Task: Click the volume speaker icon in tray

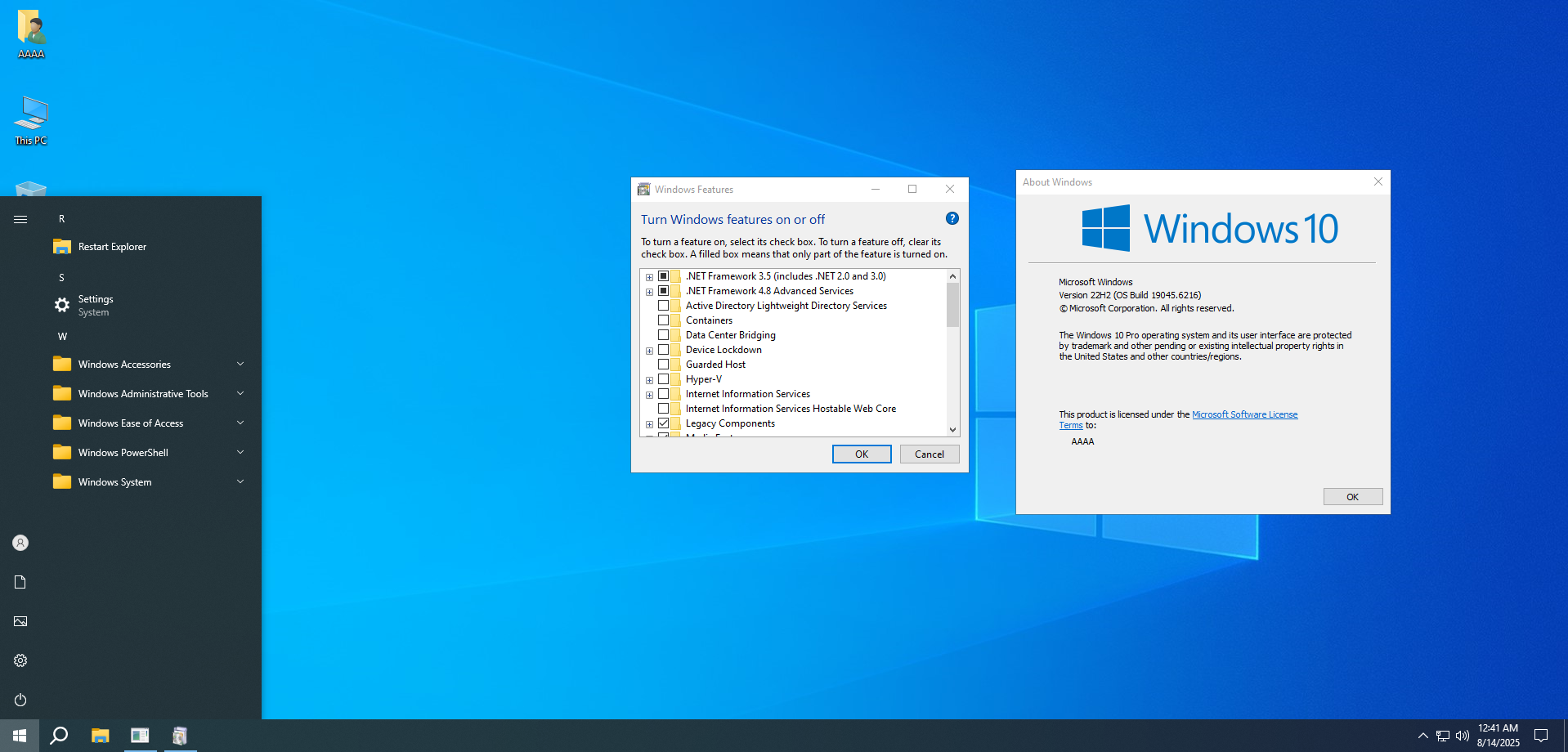Action: pyautogui.click(x=1463, y=736)
